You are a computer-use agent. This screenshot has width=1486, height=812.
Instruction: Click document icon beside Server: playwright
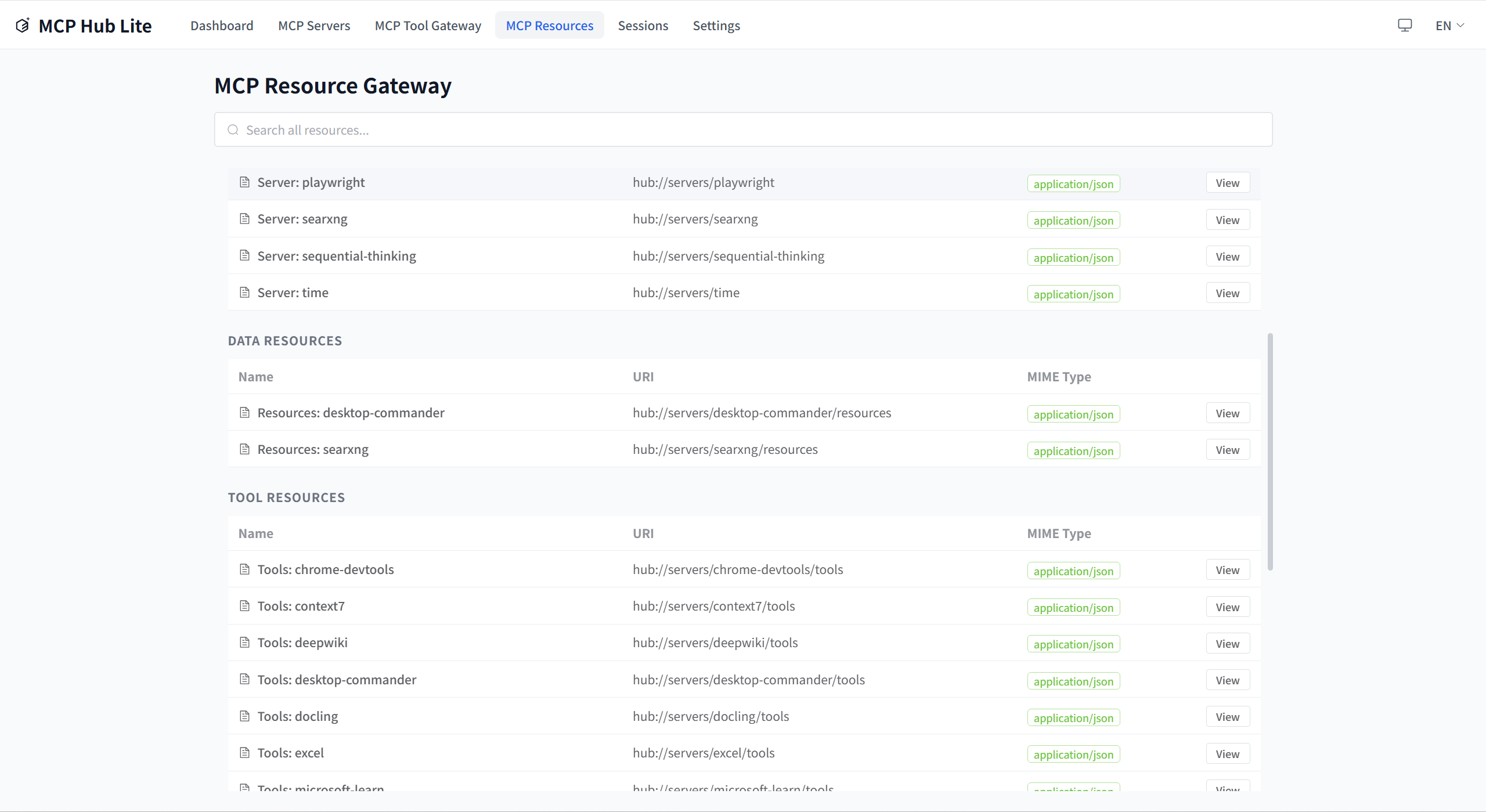tap(244, 182)
